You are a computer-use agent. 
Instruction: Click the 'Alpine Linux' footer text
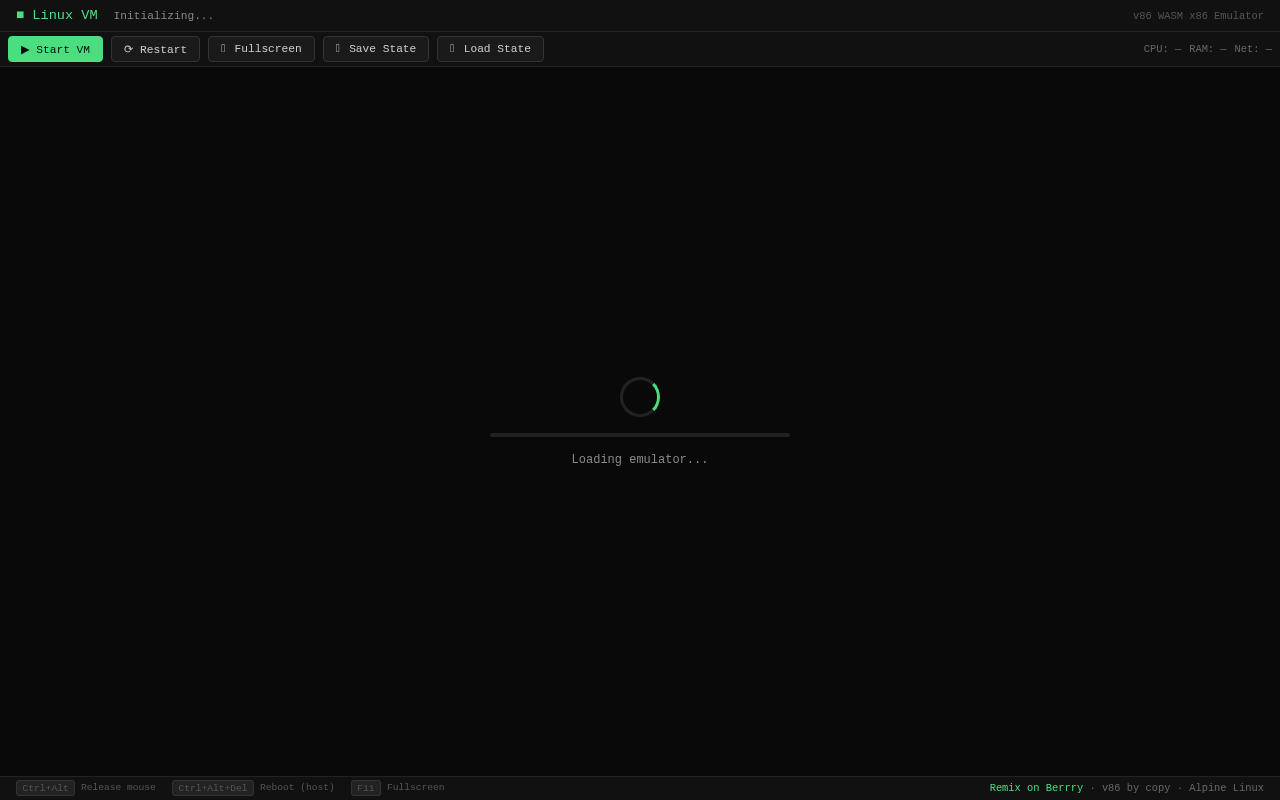pos(1226,788)
